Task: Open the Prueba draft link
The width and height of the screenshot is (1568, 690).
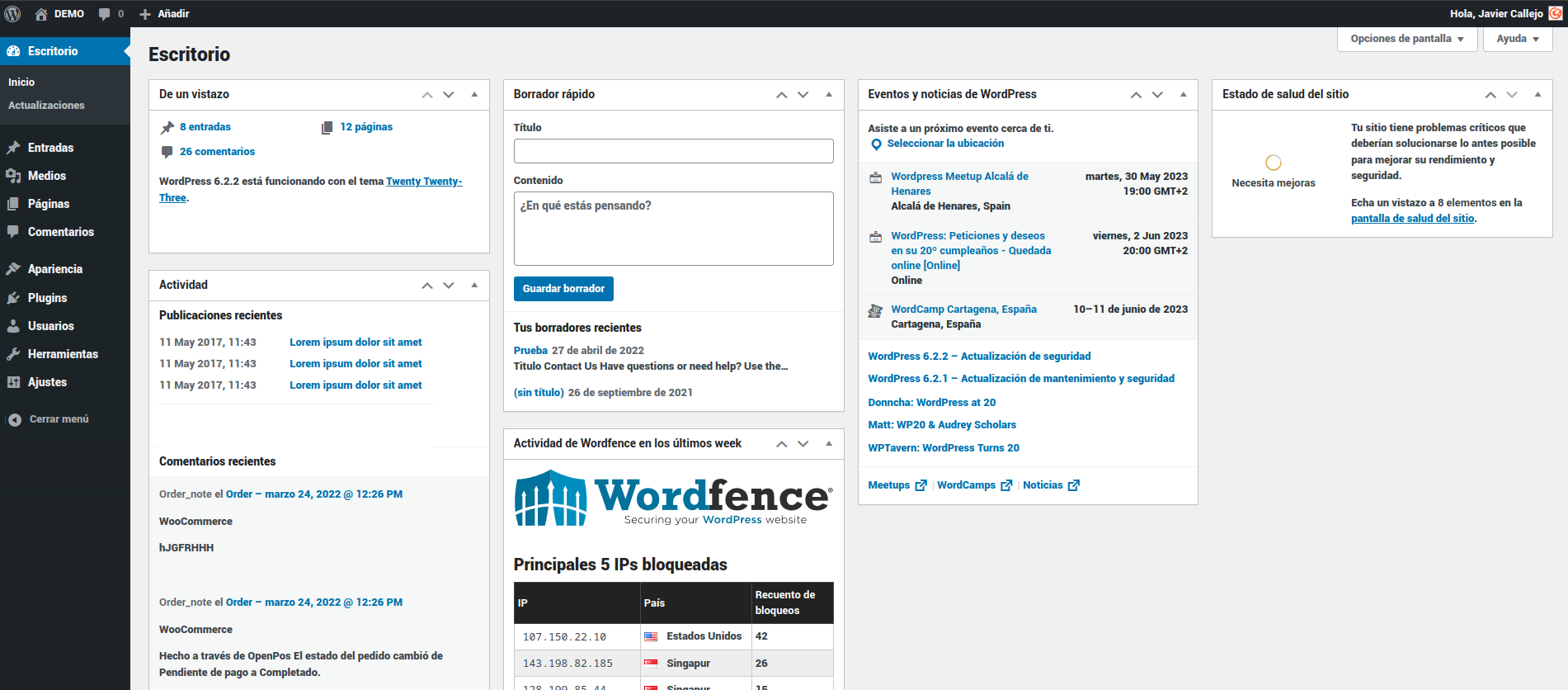Action: click(x=530, y=351)
